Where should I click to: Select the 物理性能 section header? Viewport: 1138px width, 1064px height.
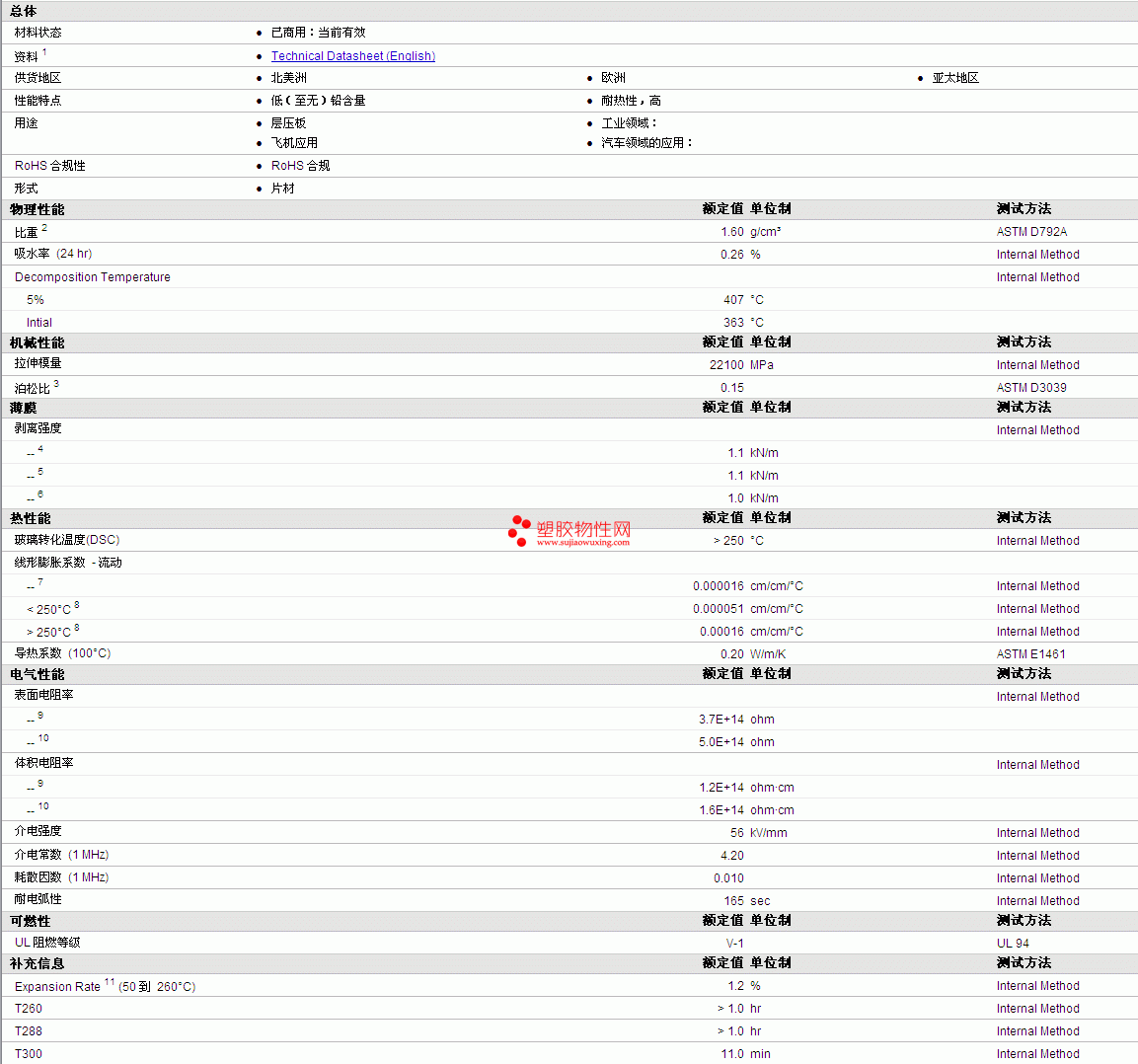click(38, 209)
